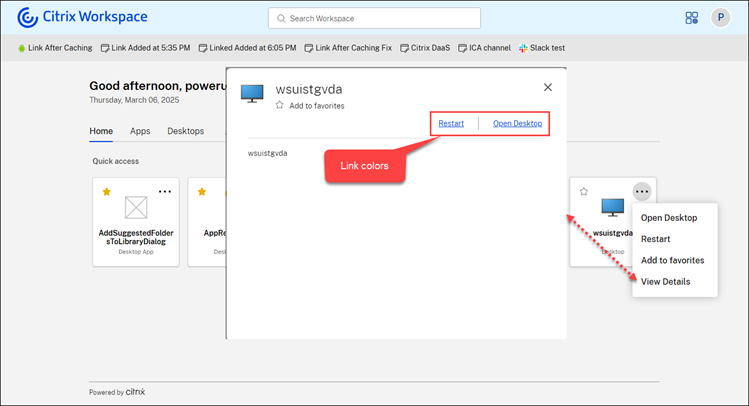This screenshot has width=749, height=406.
Task: Click the wsuistgvda description text in dialog
Action: pyautogui.click(x=268, y=153)
